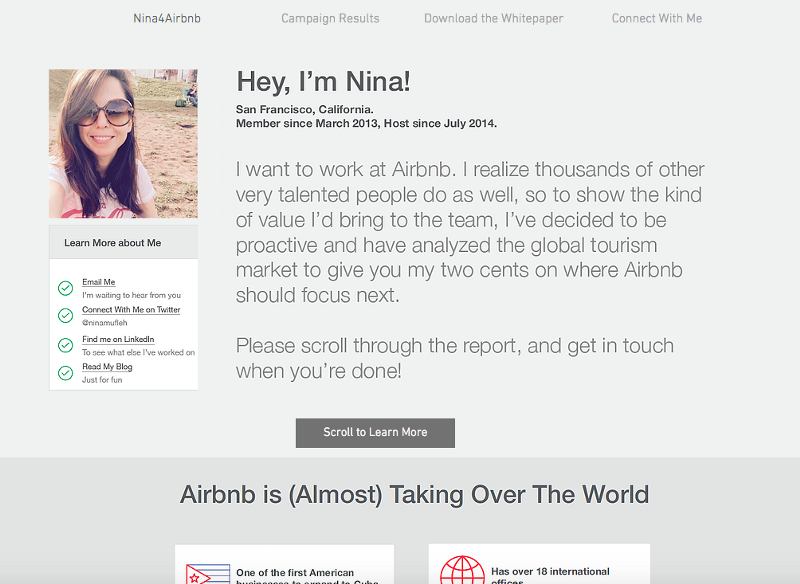Click green checkmark icon beside Twitter link
Viewport: 800px width, 584px height.
[65, 316]
